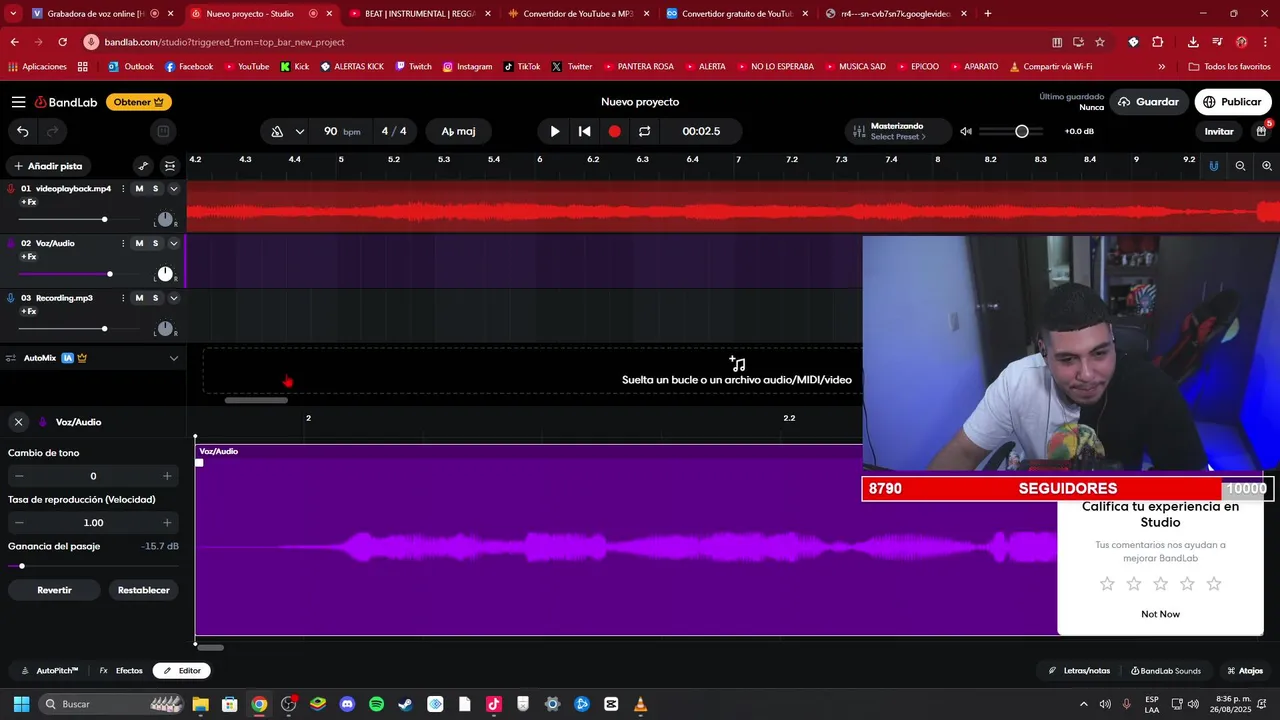1280x720 pixels.
Task: Click the Revertir button
Action: [x=54, y=590]
